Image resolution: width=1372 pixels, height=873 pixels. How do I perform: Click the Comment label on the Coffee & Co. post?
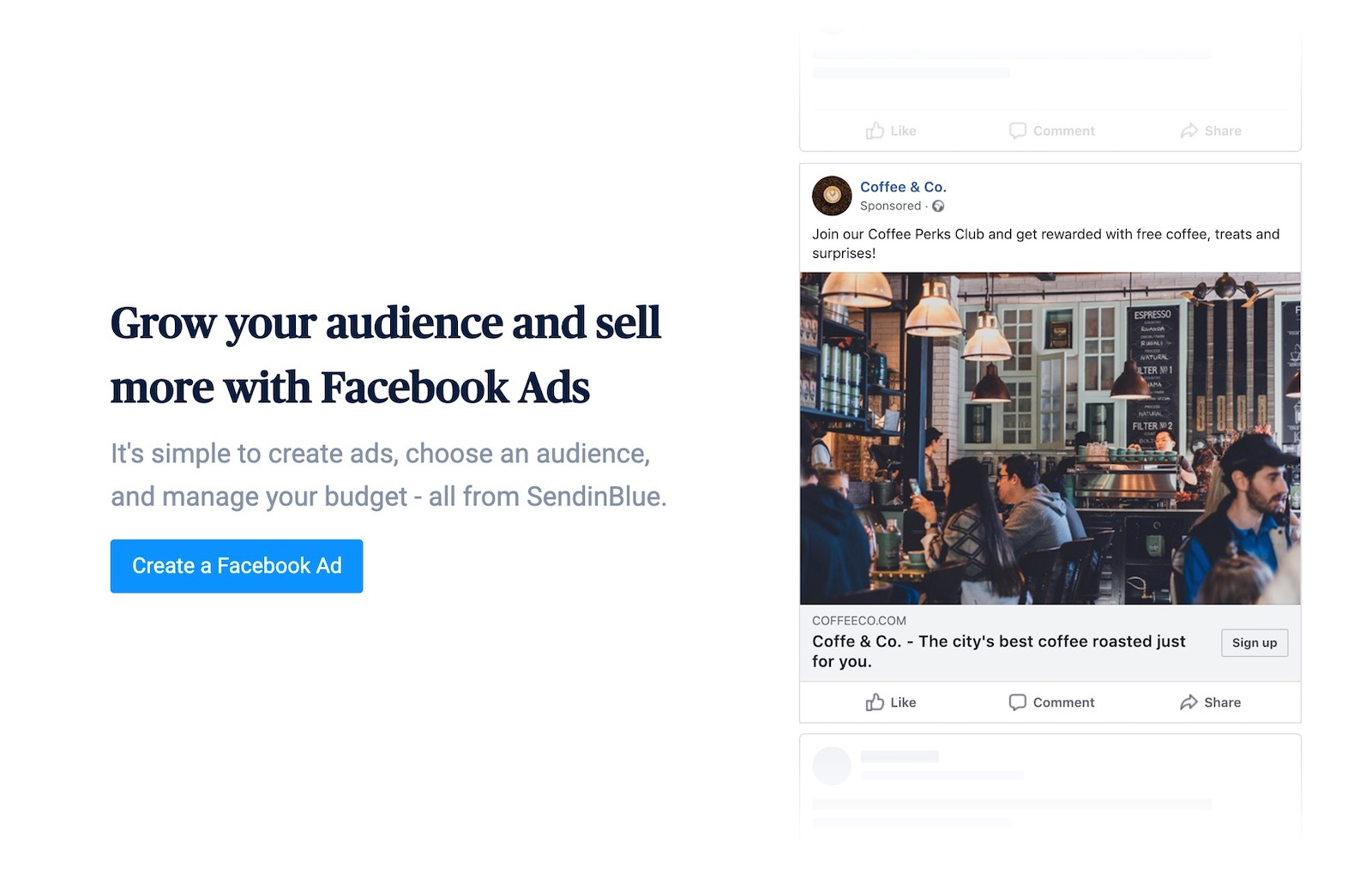tap(1063, 702)
